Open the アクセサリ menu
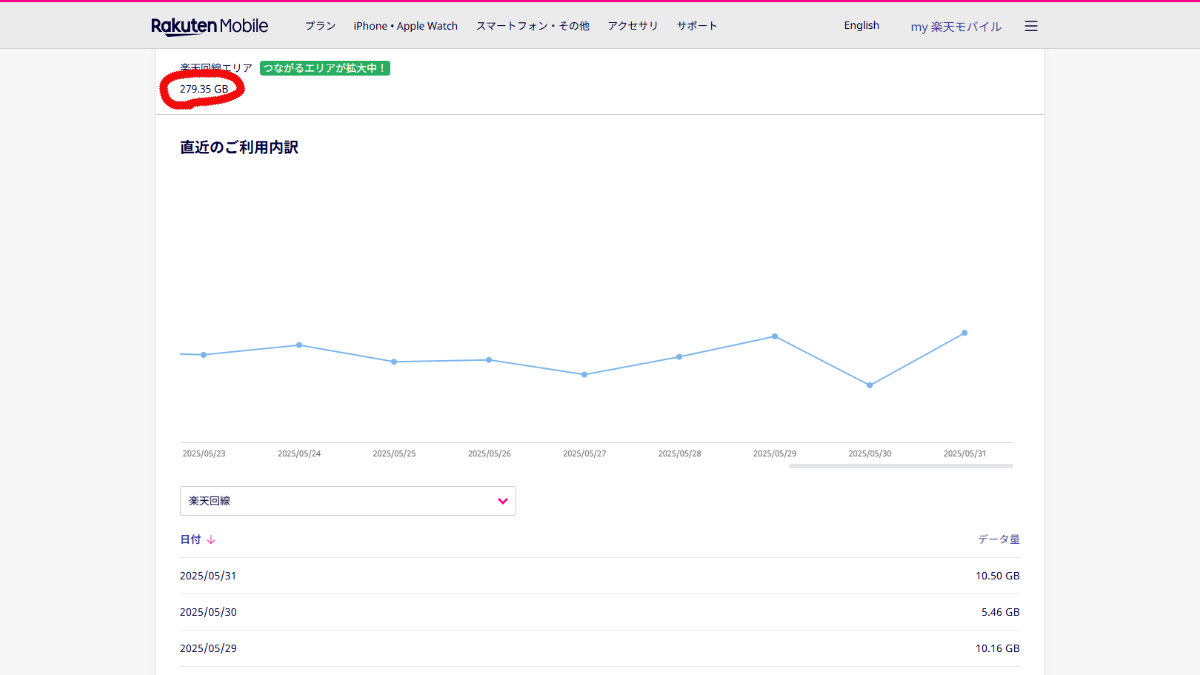Image resolution: width=1200 pixels, height=675 pixels. 633,26
